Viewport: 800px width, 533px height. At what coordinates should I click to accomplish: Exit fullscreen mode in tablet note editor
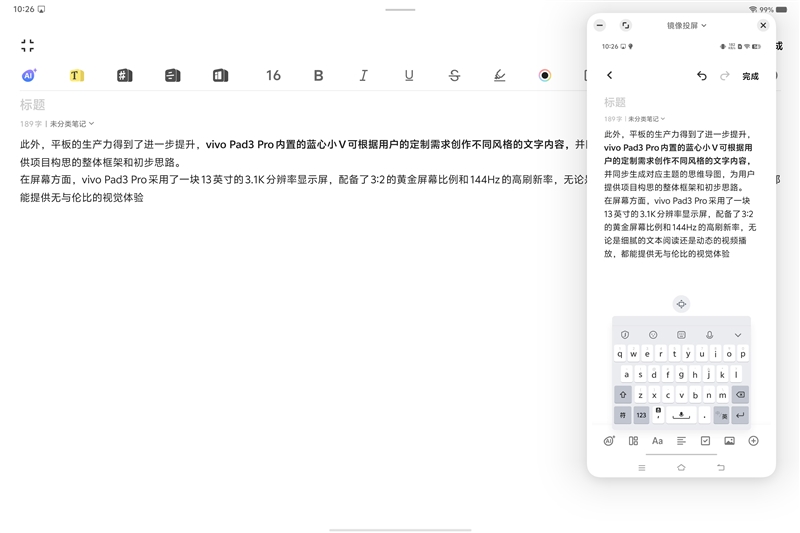[28, 45]
